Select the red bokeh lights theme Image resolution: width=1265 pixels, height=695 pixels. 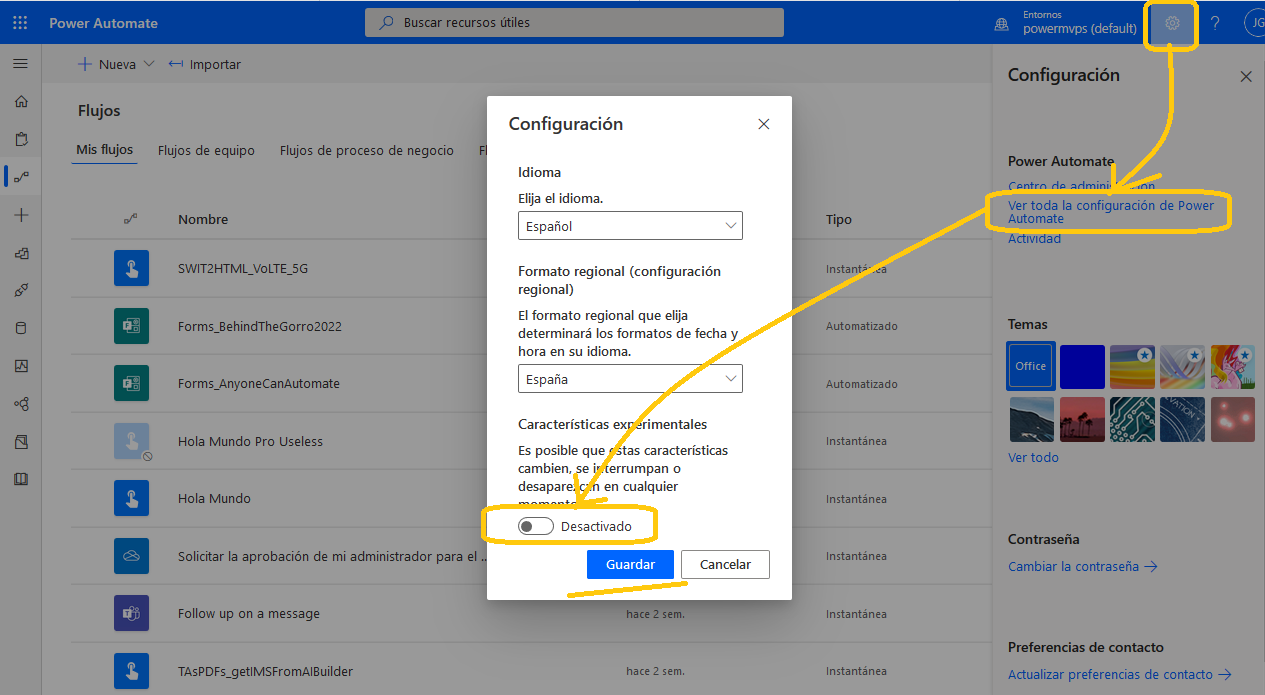coord(1234,420)
